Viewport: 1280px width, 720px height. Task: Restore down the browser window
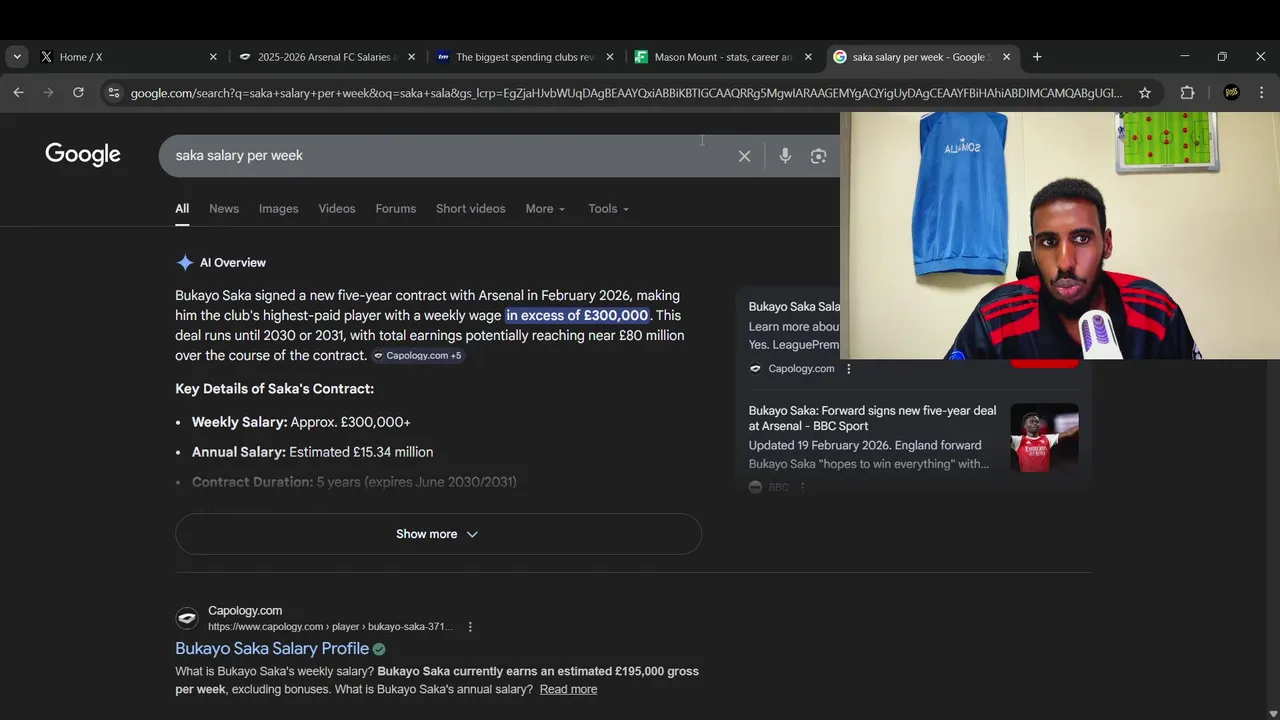1222,57
